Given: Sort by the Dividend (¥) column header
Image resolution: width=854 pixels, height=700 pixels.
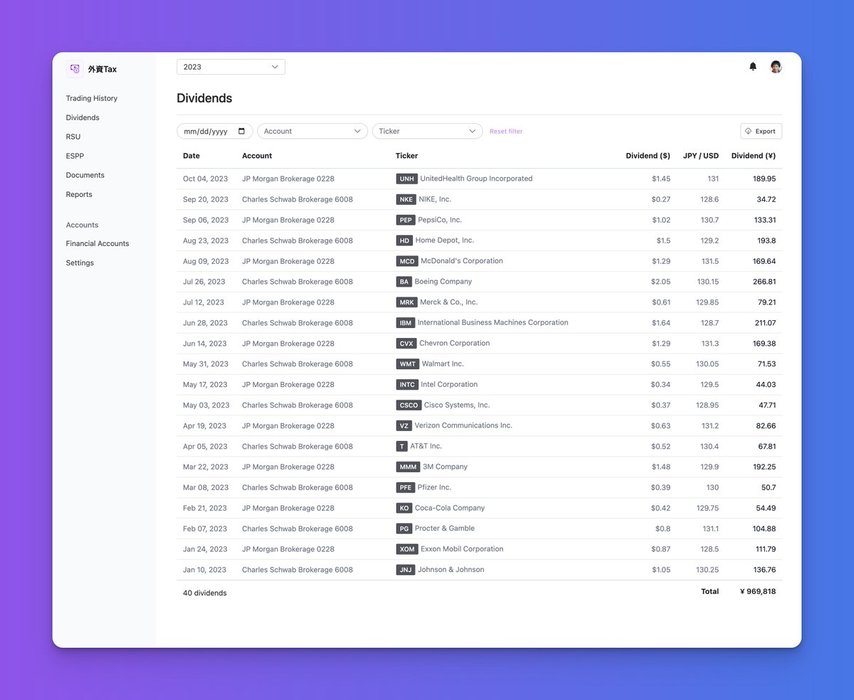Looking at the screenshot, I should coord(753,156).
